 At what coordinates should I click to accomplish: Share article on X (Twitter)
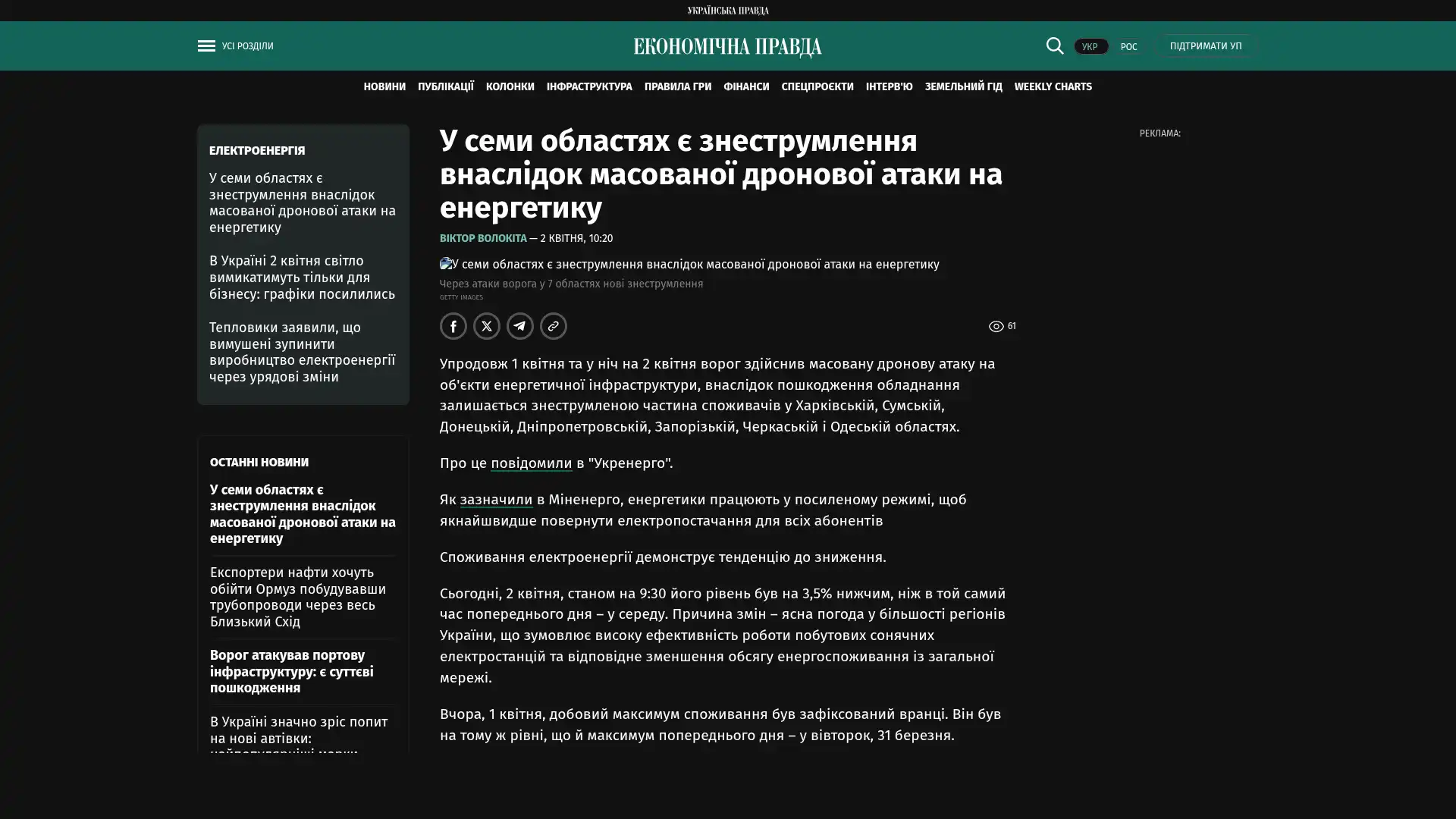(x=487, y=326)
